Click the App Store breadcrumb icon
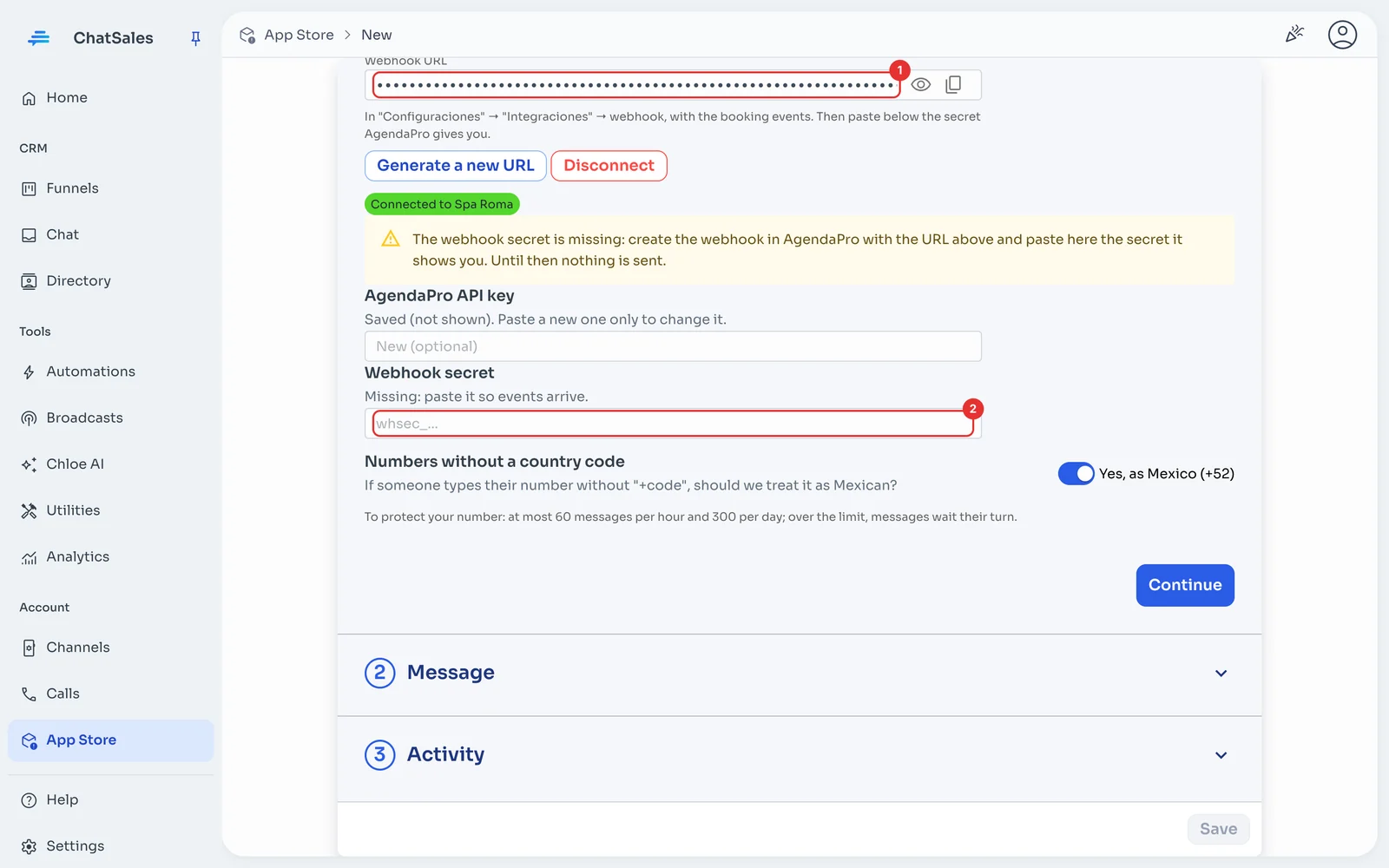Screen dimensions: 1389x868 pos(247,35)
